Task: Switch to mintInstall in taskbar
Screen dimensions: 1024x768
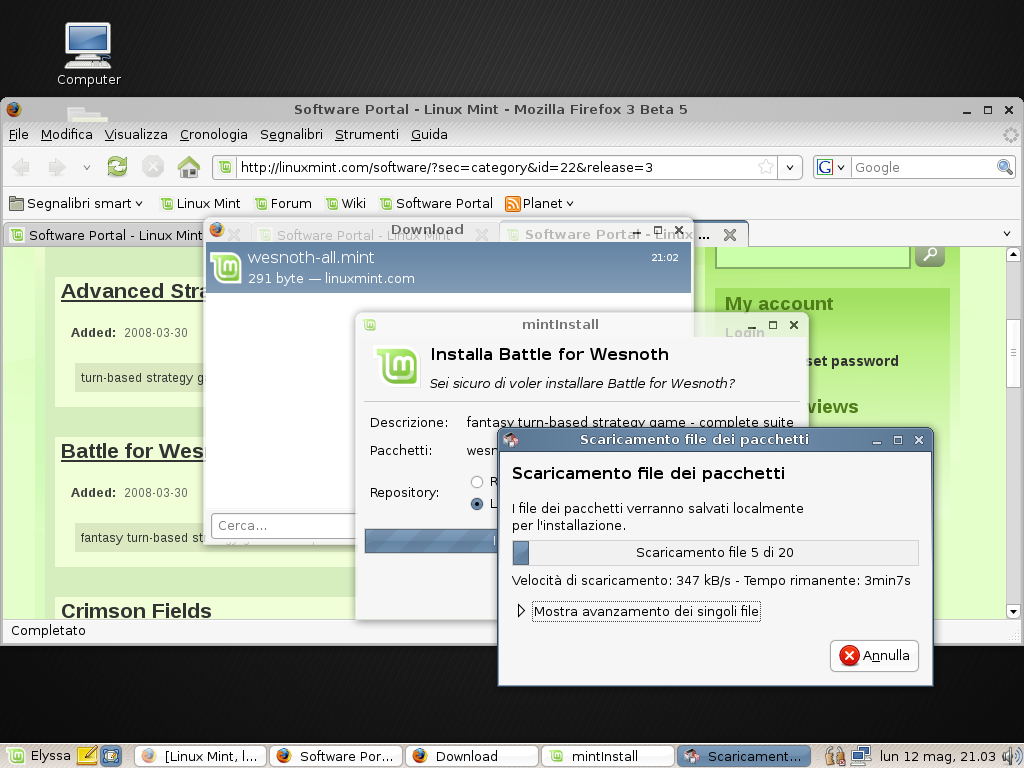Action: [607, 756]
